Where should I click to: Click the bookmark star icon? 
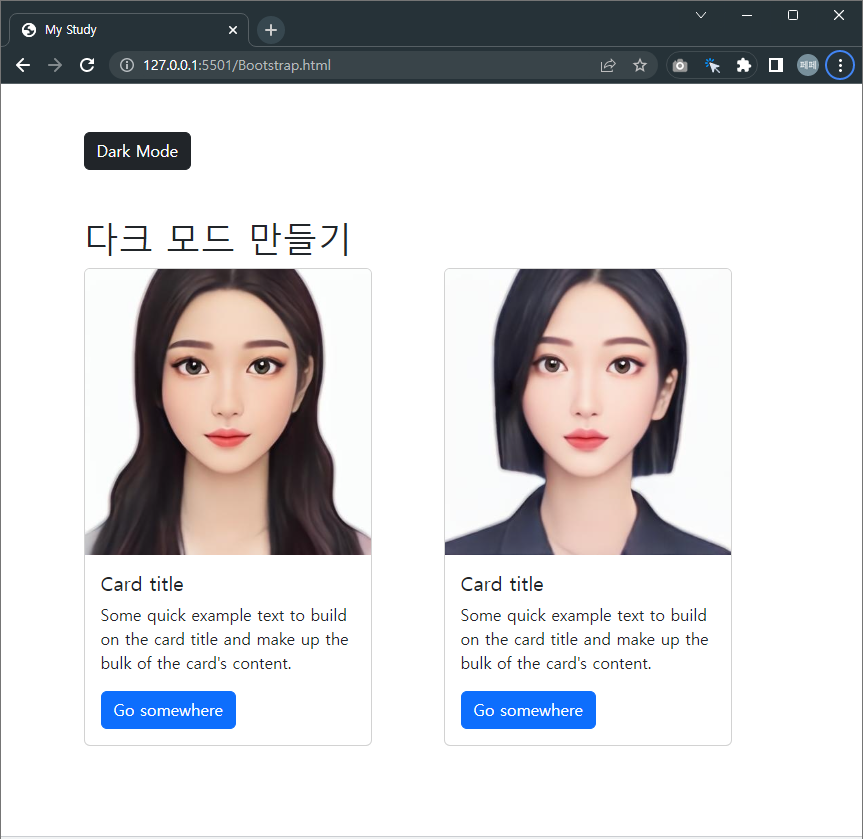[640, 65]
